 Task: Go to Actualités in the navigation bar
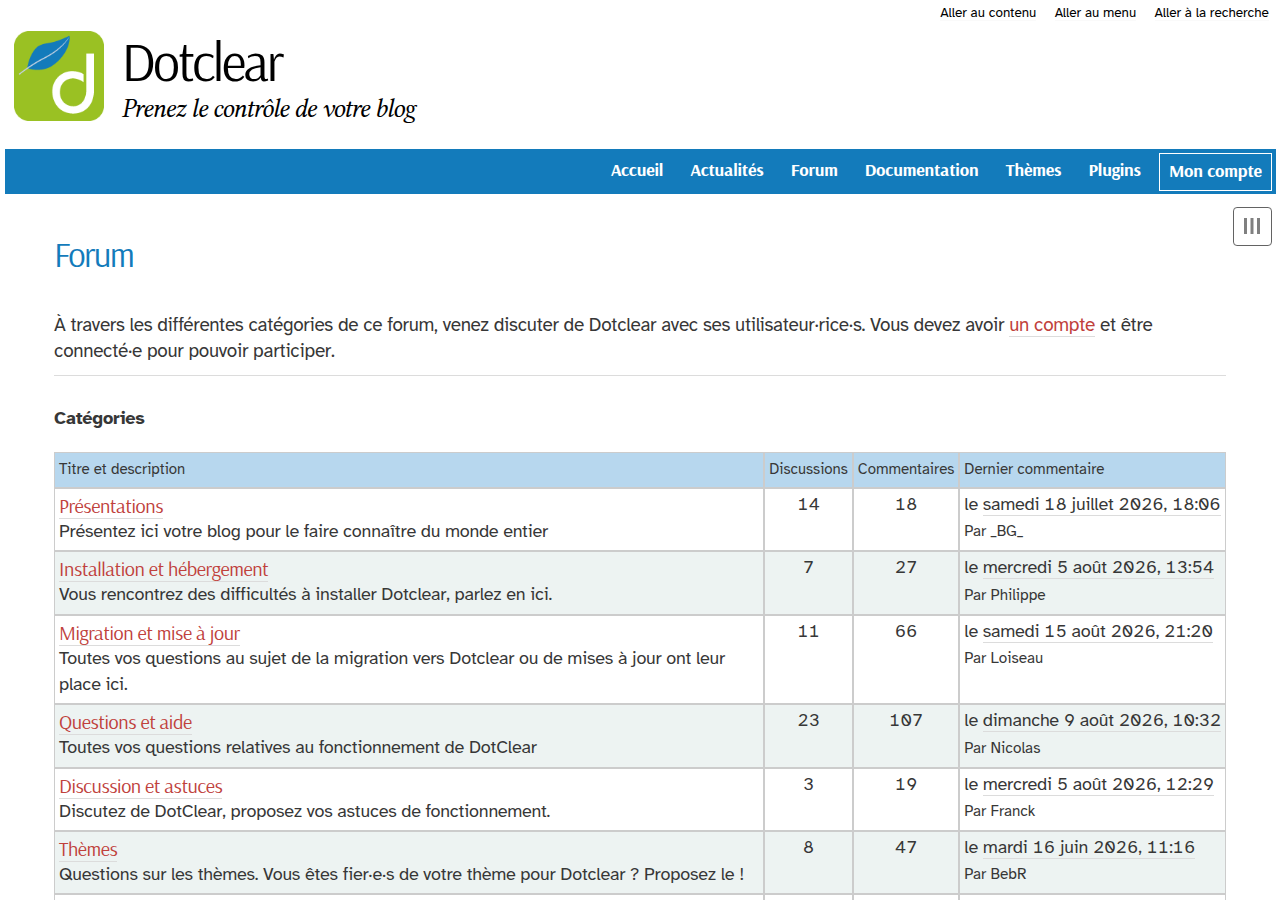pos(727,171)
